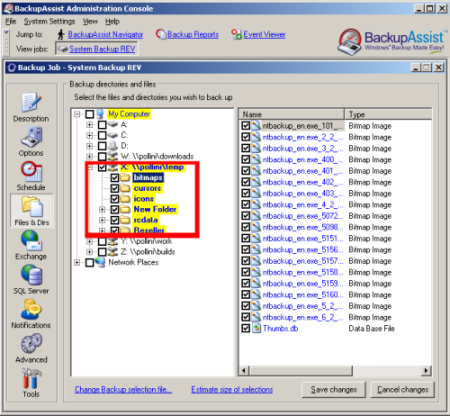This screenshot has width=450, height=416.
Task: Open the View menu
Action: [x=90, y=22]
